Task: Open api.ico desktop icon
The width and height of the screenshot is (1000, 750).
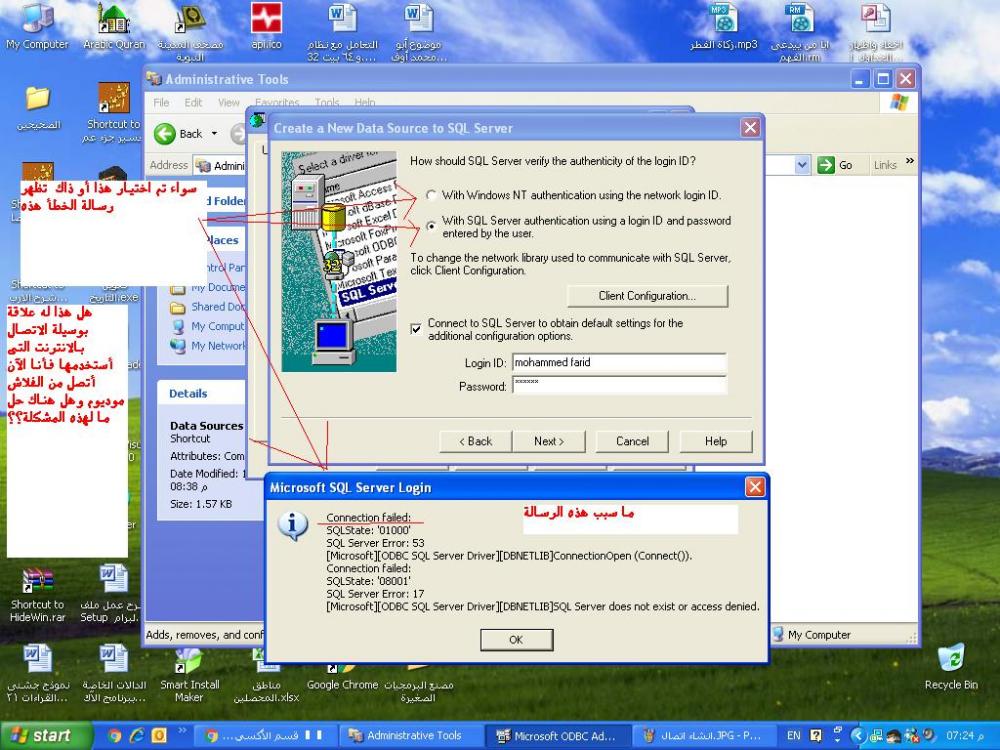Action: point(266,26)
